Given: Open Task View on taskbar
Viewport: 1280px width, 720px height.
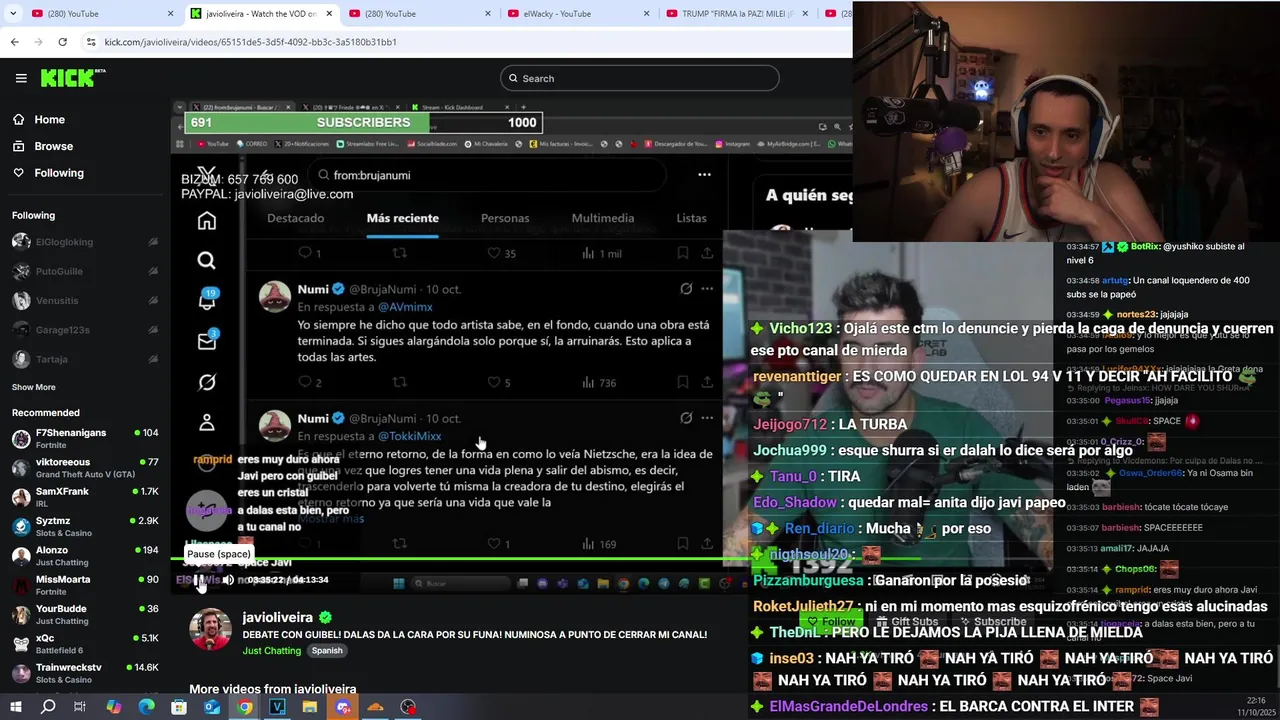Looking at the screenshot, I should coord(80,707).
